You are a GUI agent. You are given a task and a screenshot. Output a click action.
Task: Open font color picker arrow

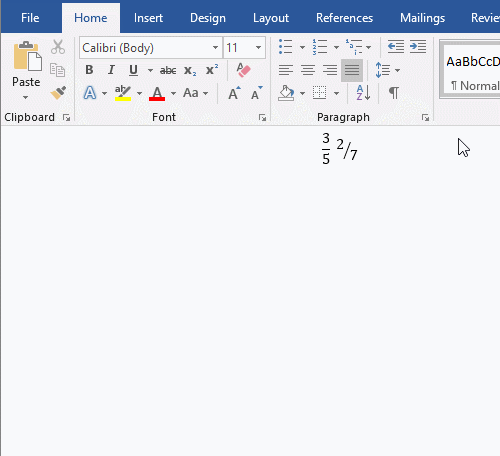click(173, 93)
